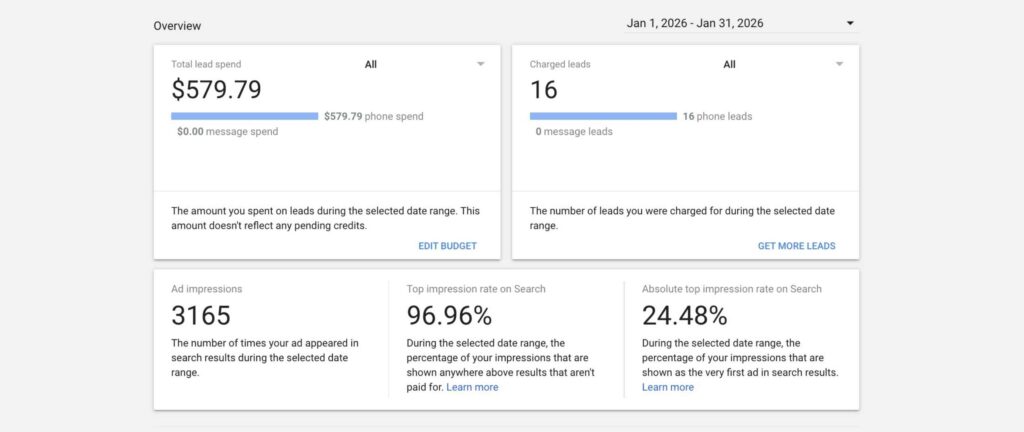Click the $579.79 phone spend label
The width and height of the screenshot is (1024, 432).
coord(374,116)
